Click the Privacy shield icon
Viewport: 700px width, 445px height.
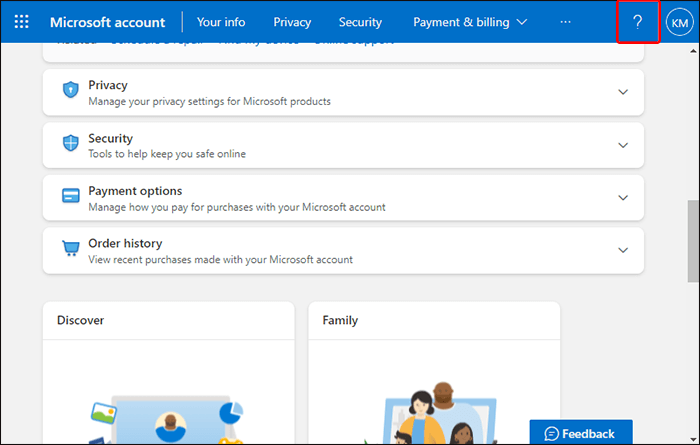[x=71, y=89]
